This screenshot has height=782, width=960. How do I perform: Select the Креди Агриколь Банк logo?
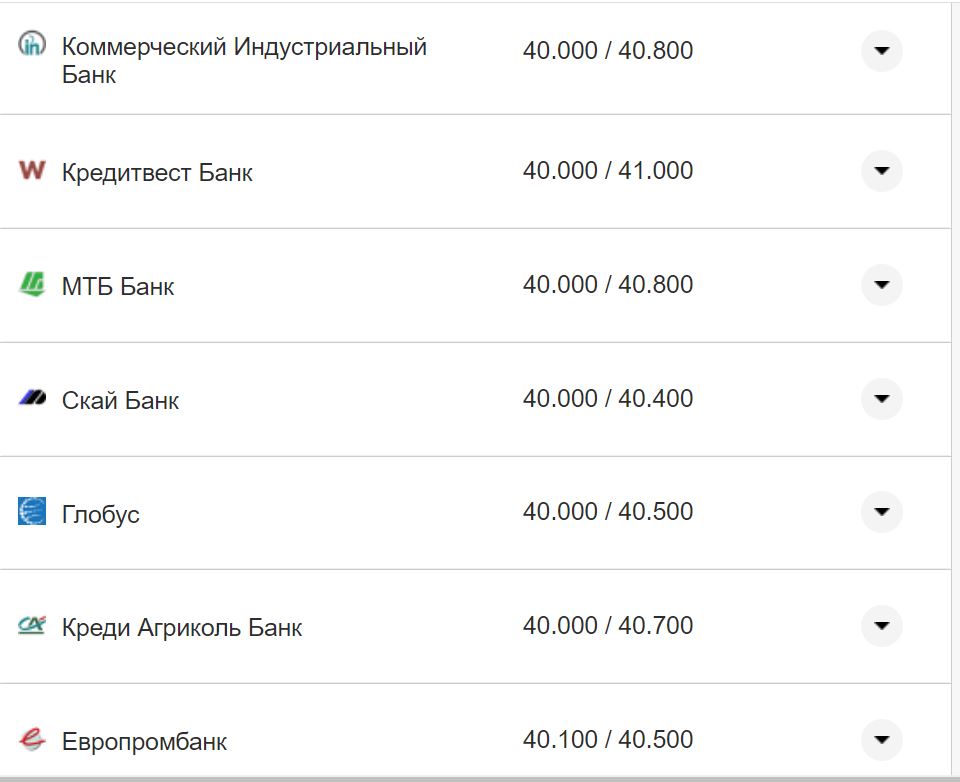[x=32, y=626]
